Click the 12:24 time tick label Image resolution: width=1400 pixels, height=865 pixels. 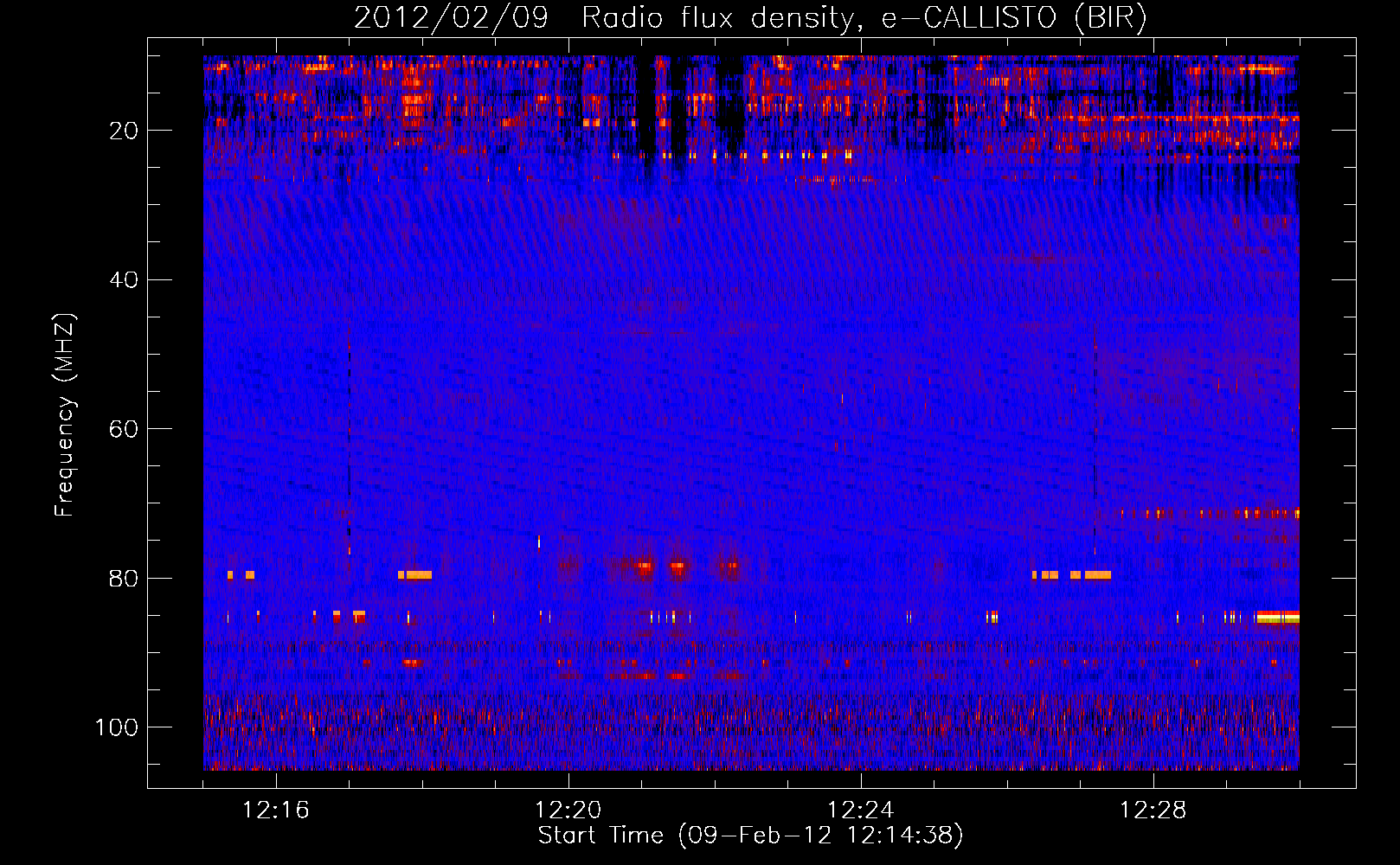[x=860, y=811]
